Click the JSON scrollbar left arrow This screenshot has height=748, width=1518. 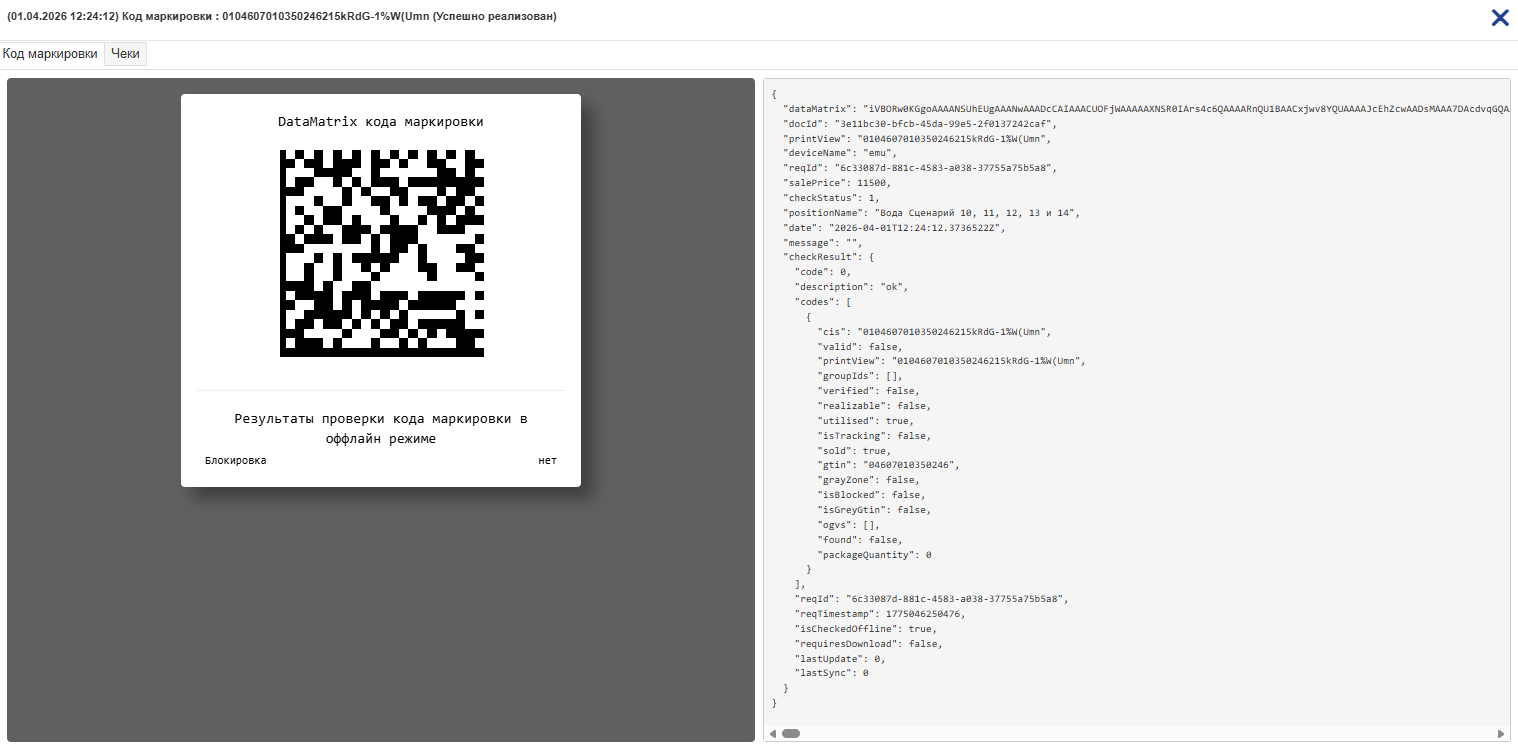point(772,733)
